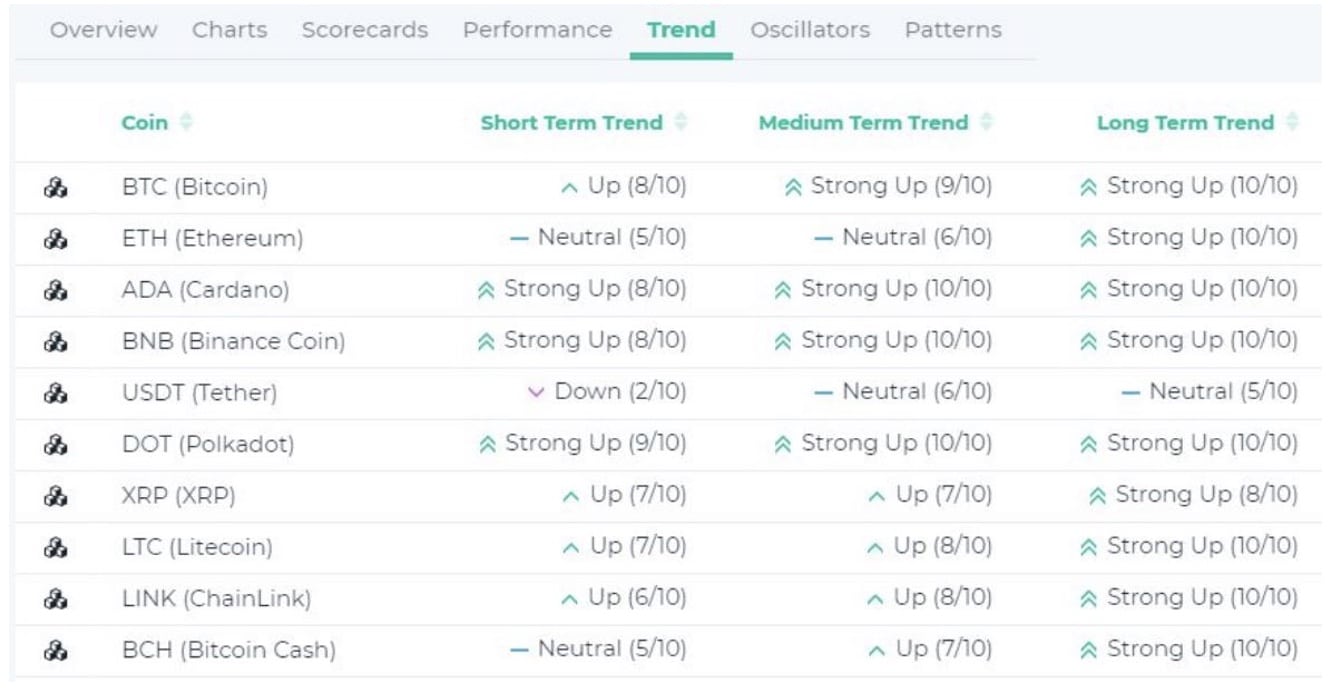Open the Scorecards tab
The width and height of the screenshot is (1340, 694).
click(x=365, y=30)
